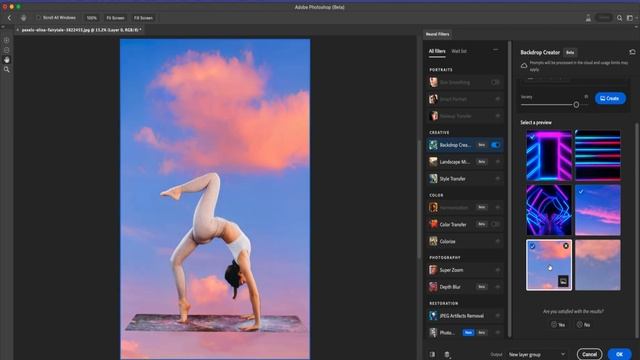Click Cancel in Neural Filters
The height and width of the screenshot is (360, 640).
click(589, 354)
